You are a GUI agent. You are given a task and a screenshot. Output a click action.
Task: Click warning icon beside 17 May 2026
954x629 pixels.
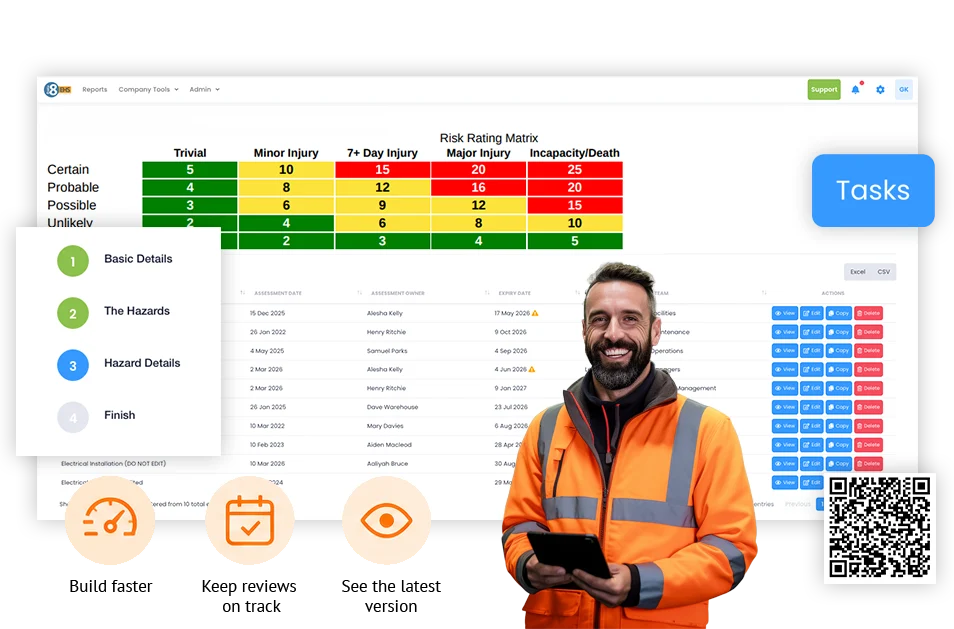(535, 313)
